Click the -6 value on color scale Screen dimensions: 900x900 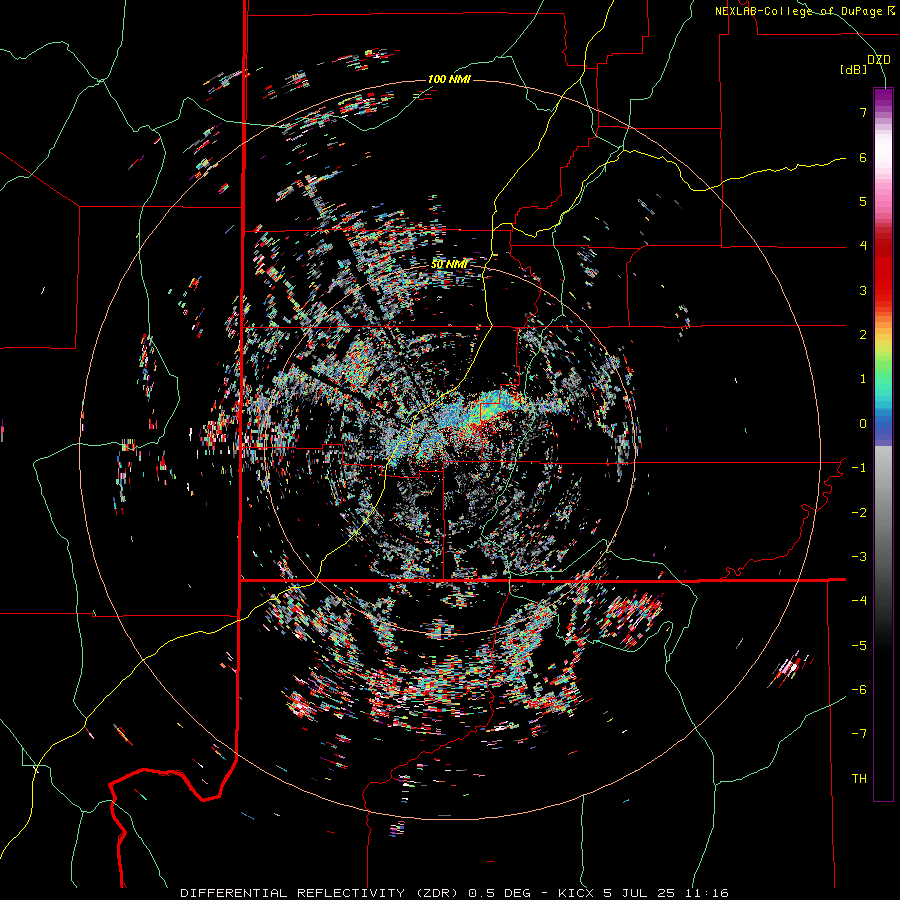pyautogui.click(x=859, y=690)
